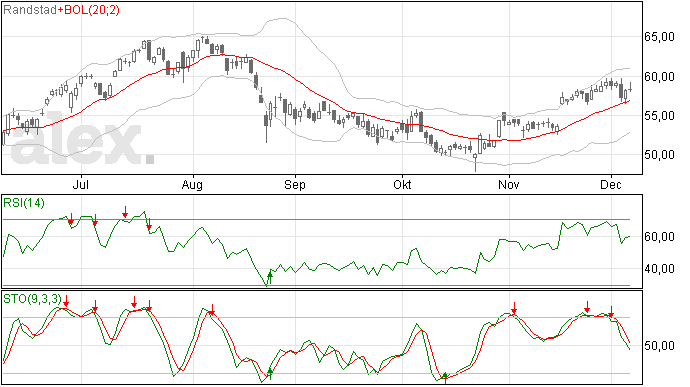This screenshot has height=387, width=690.
Task: Click the Okt month label
Action: pos(402,184)
